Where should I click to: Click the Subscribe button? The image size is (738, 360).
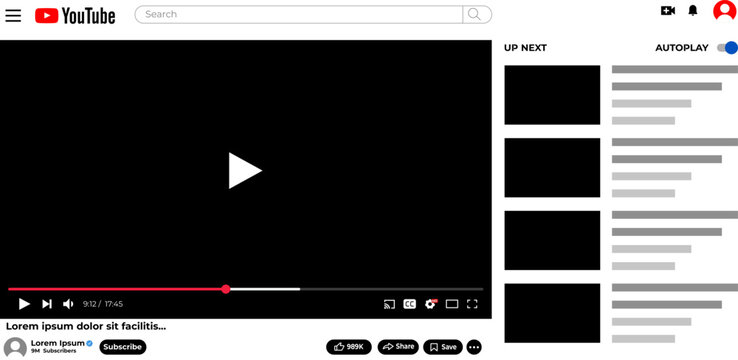point(123,347)
